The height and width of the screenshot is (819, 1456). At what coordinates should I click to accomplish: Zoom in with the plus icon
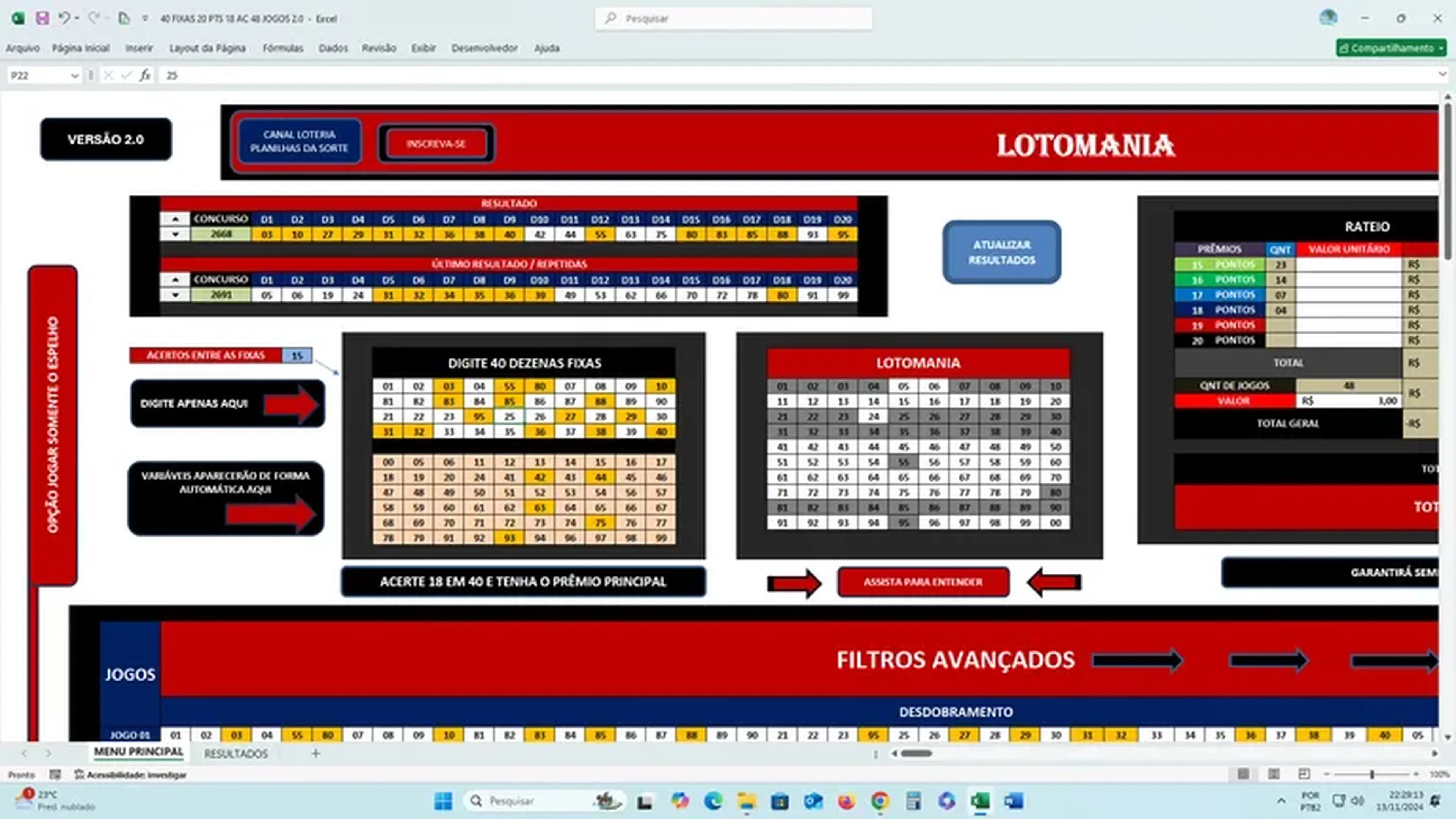pyautogui.click(x=1417, y=774)
